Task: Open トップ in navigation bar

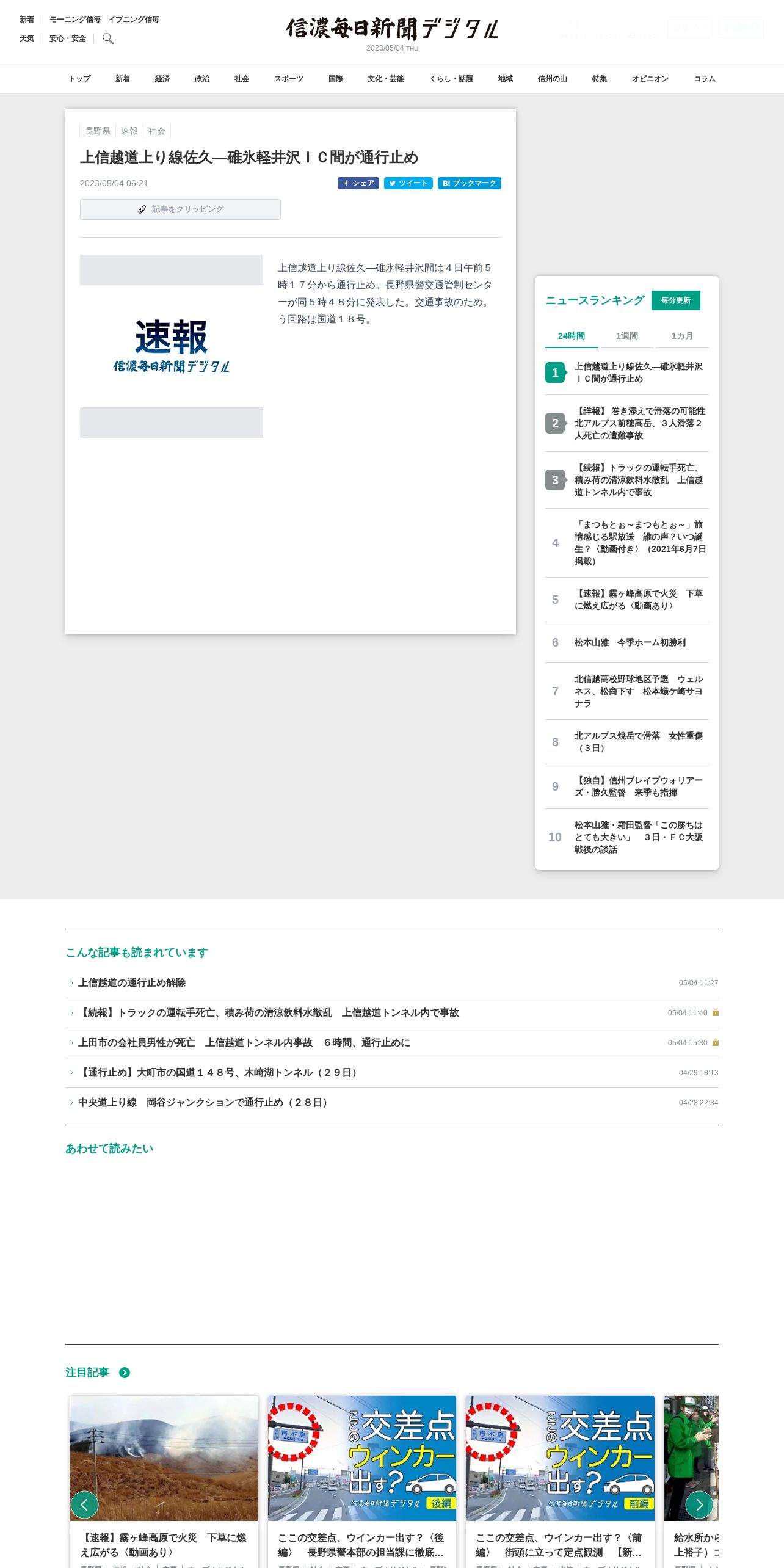Action: tap(80, 79)
